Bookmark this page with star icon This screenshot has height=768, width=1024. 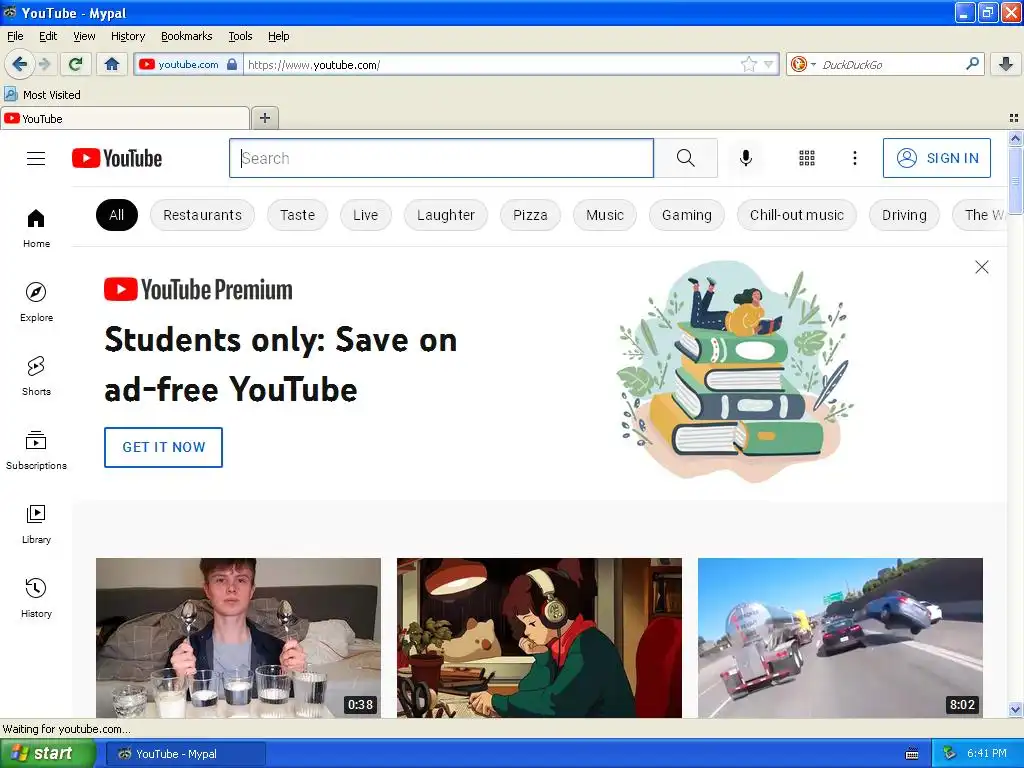point(748,64)
